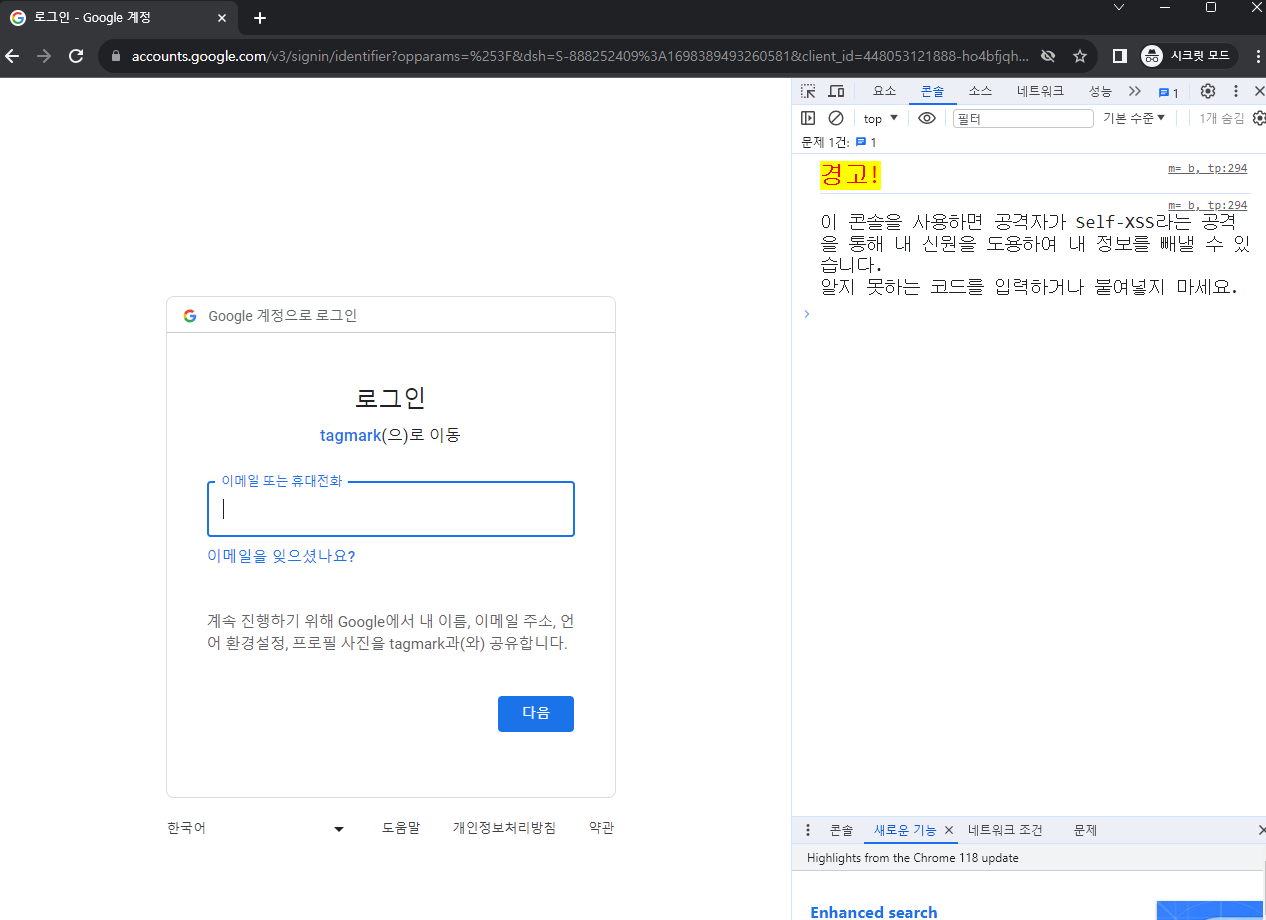The height and width of the screenshot is (920, 1266).
Task: Show the console sidebar icon
Action: point(808,118)
